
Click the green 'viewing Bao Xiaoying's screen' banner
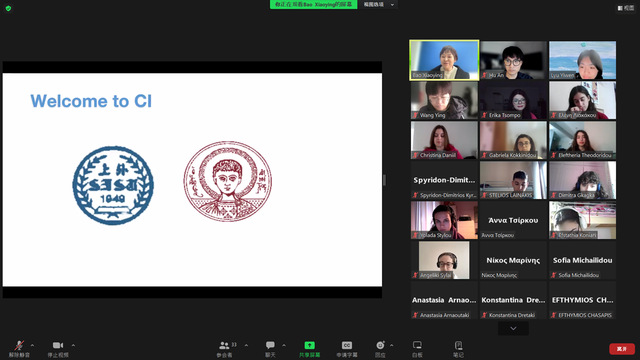[313, 4]
